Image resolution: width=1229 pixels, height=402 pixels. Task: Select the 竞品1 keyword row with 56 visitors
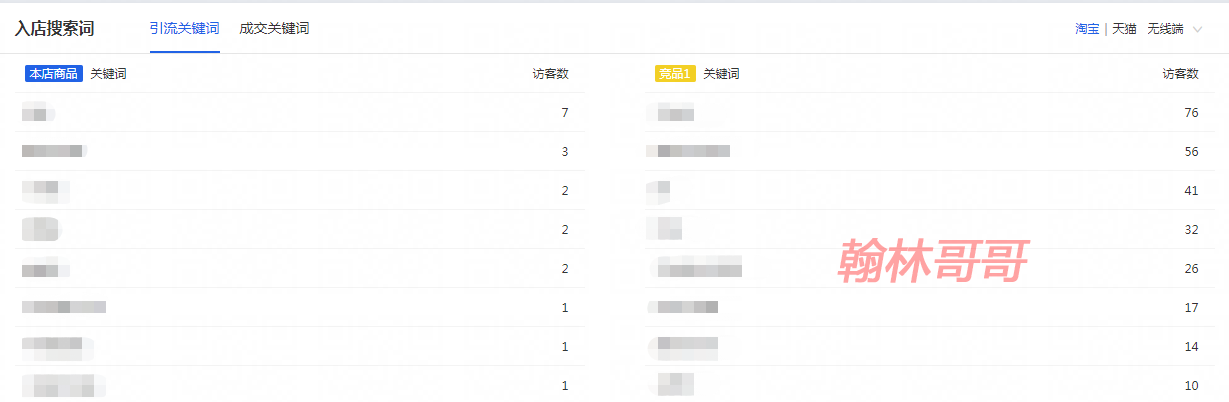pyautogui.click(x=930, y=151)
